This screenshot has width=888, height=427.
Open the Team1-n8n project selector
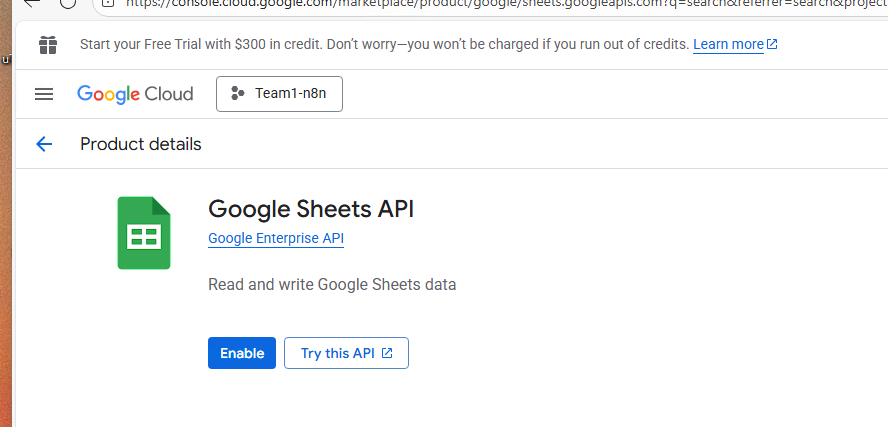279,94
